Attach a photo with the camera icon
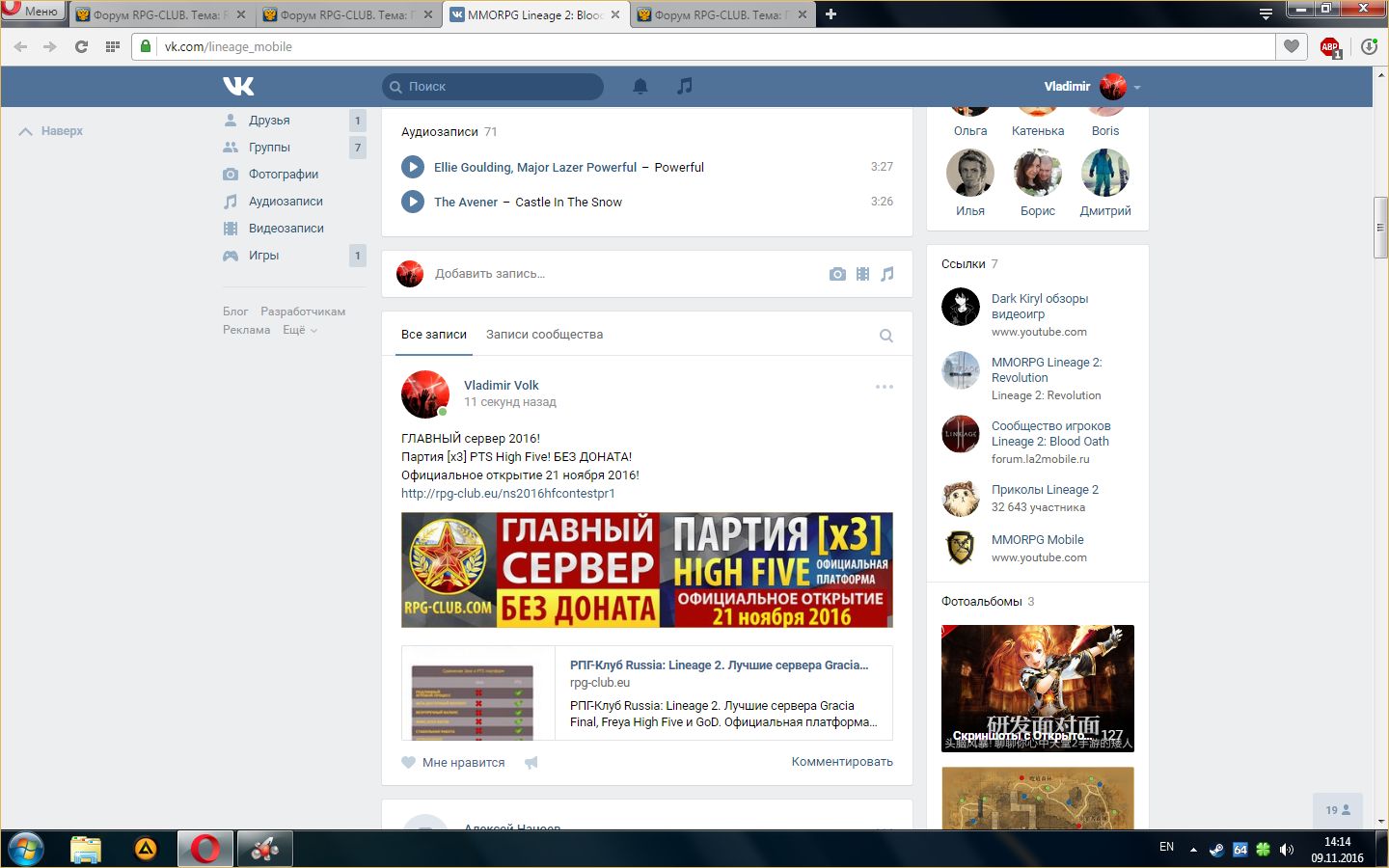The height and width of the screenshot is (868, 1389). point(837,274)
